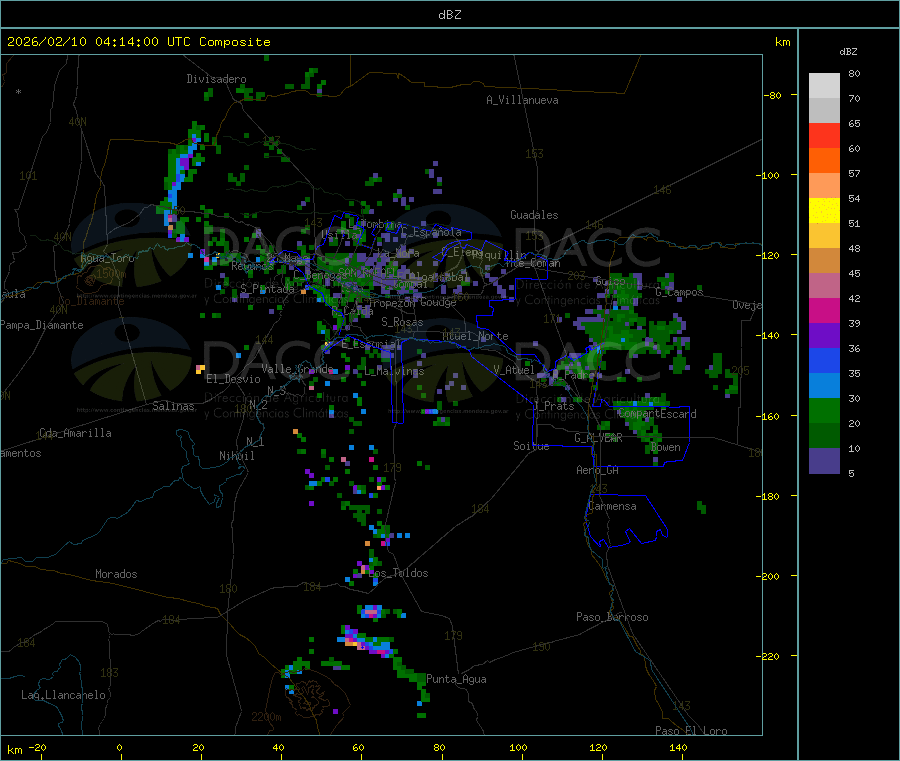900x761 pixels.
Task: Click the -120 y-axis tick label
Action: [767, 255]
